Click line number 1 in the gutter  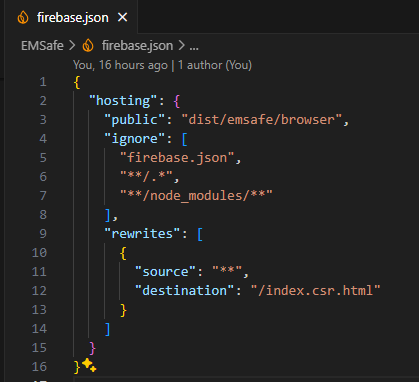(x=43, y=82)
